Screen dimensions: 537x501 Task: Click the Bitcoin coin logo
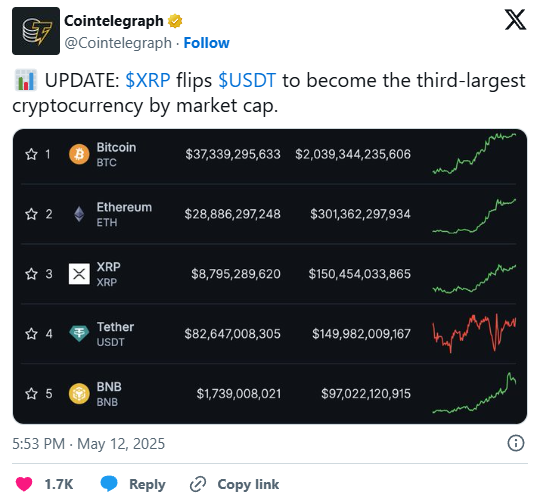point(79,154)
